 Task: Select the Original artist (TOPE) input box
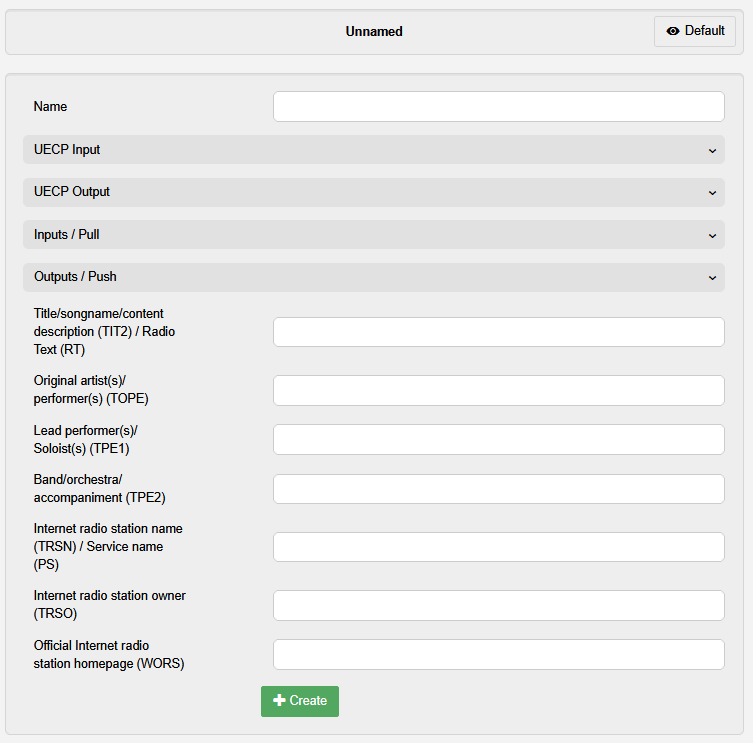(x=498, y=391)
